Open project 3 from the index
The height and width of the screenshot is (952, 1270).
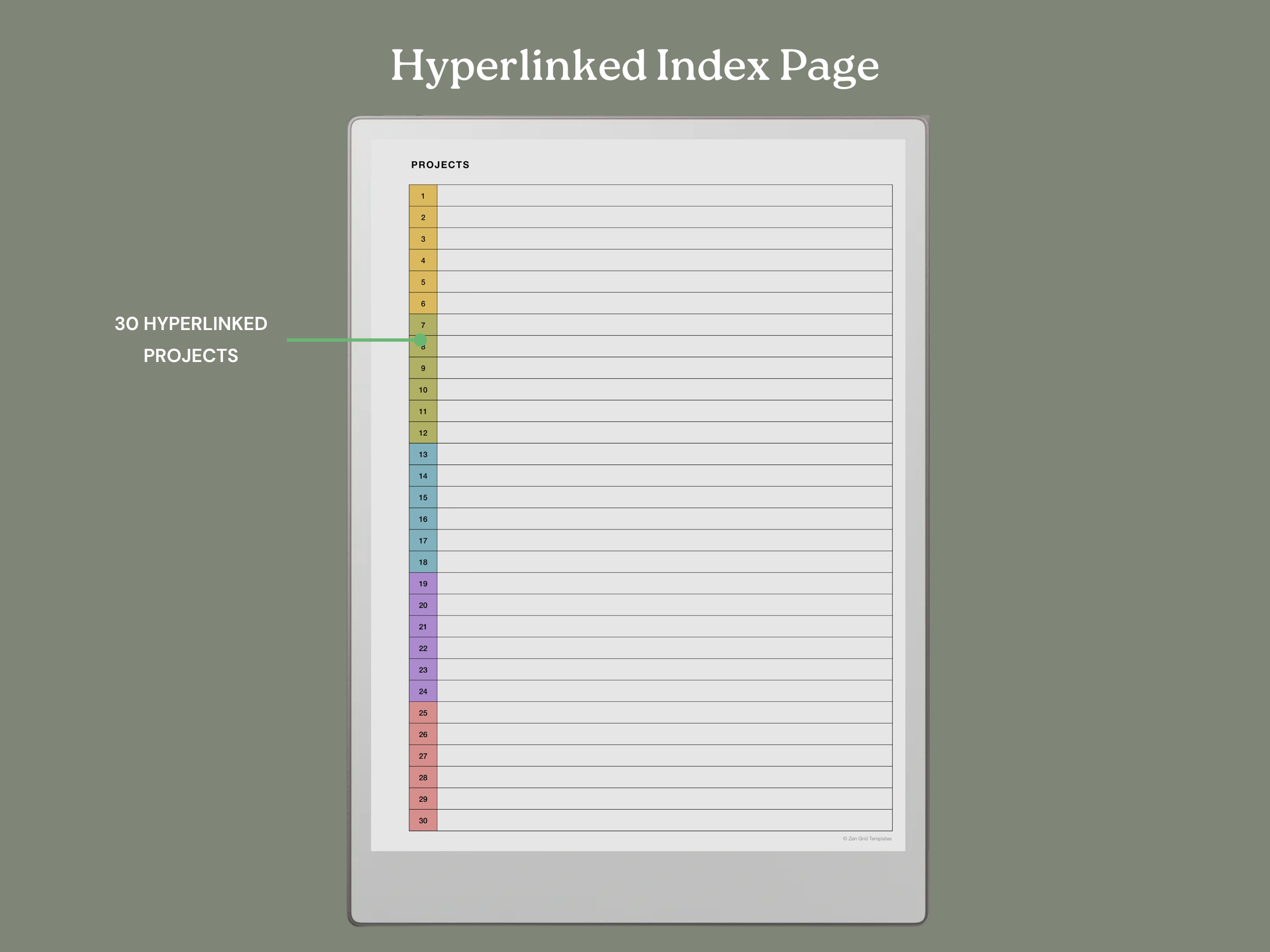(x=423, y=239)
